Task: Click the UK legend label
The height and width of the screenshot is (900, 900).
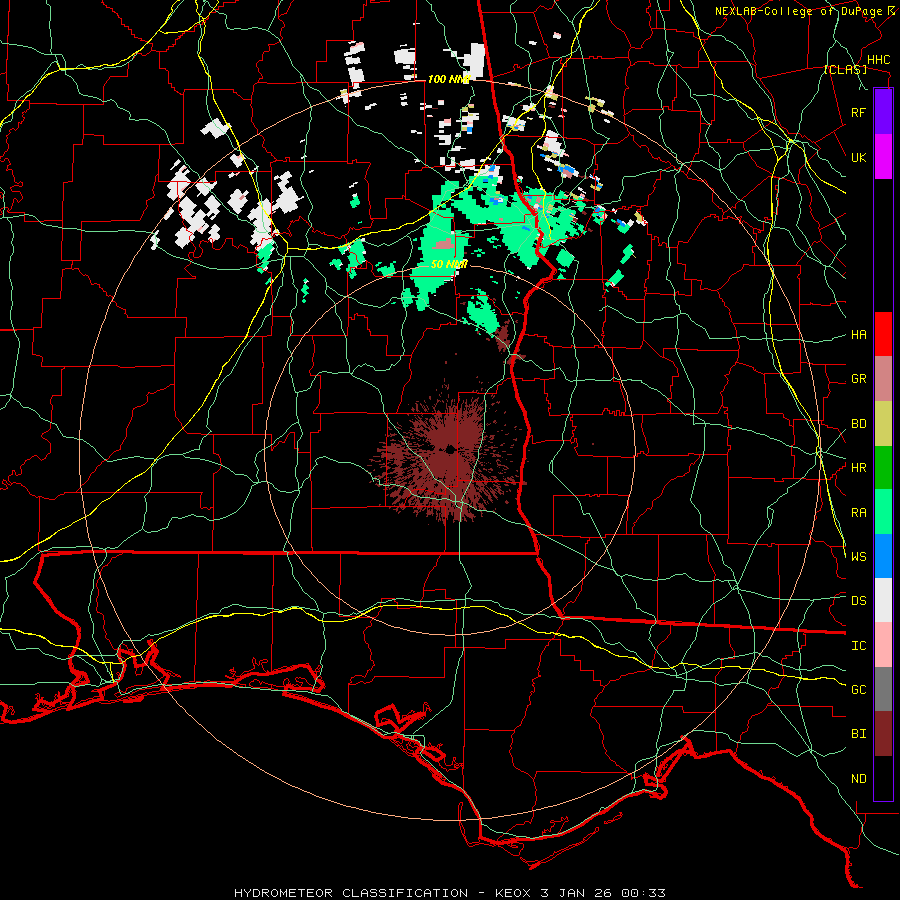Action: pos(859,157)
